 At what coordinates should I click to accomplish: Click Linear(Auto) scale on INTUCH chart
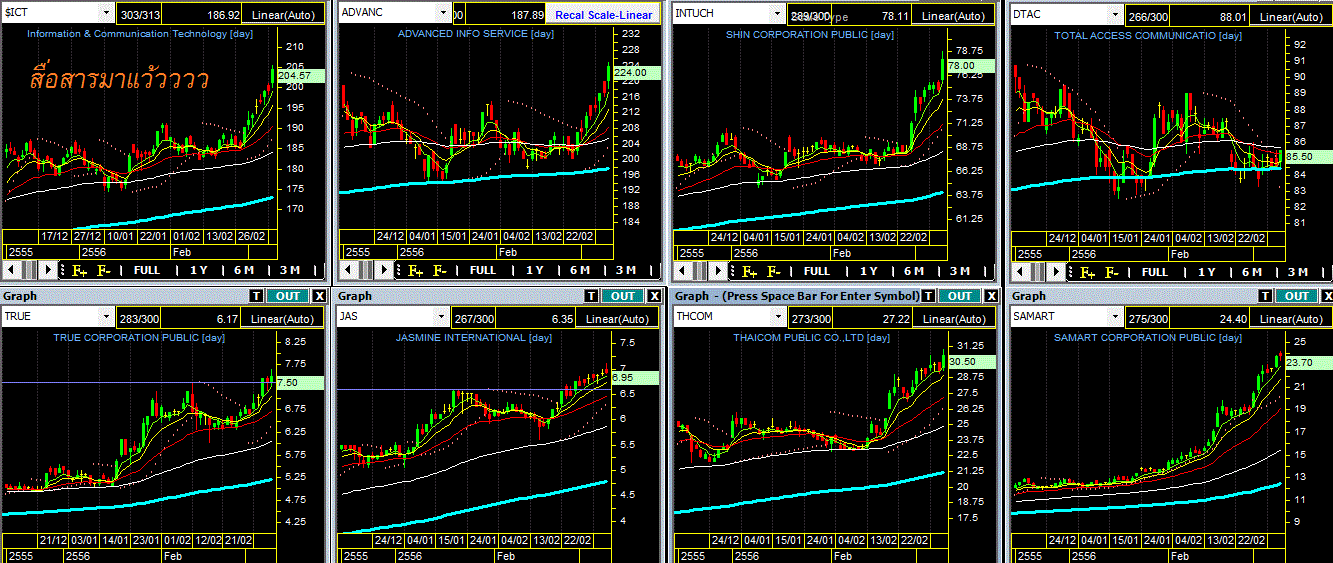click(x=955, y=15)
